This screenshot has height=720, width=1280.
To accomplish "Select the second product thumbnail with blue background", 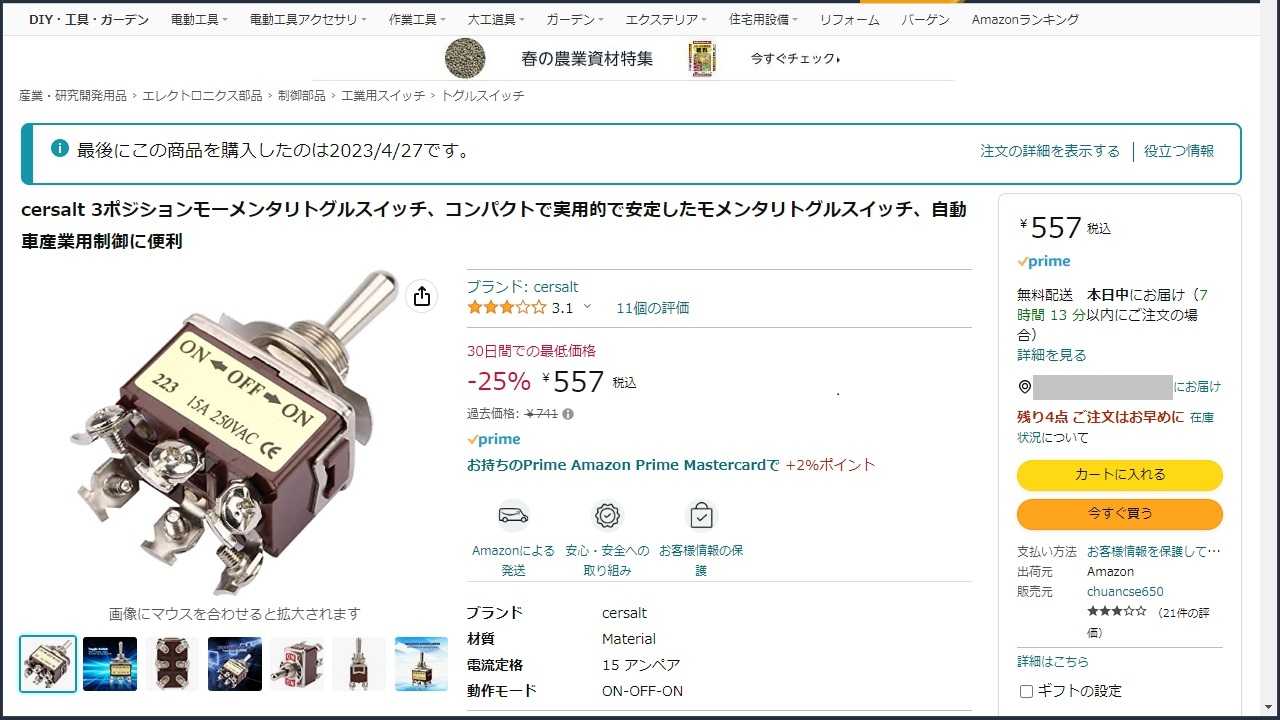I will click(110, 664).
